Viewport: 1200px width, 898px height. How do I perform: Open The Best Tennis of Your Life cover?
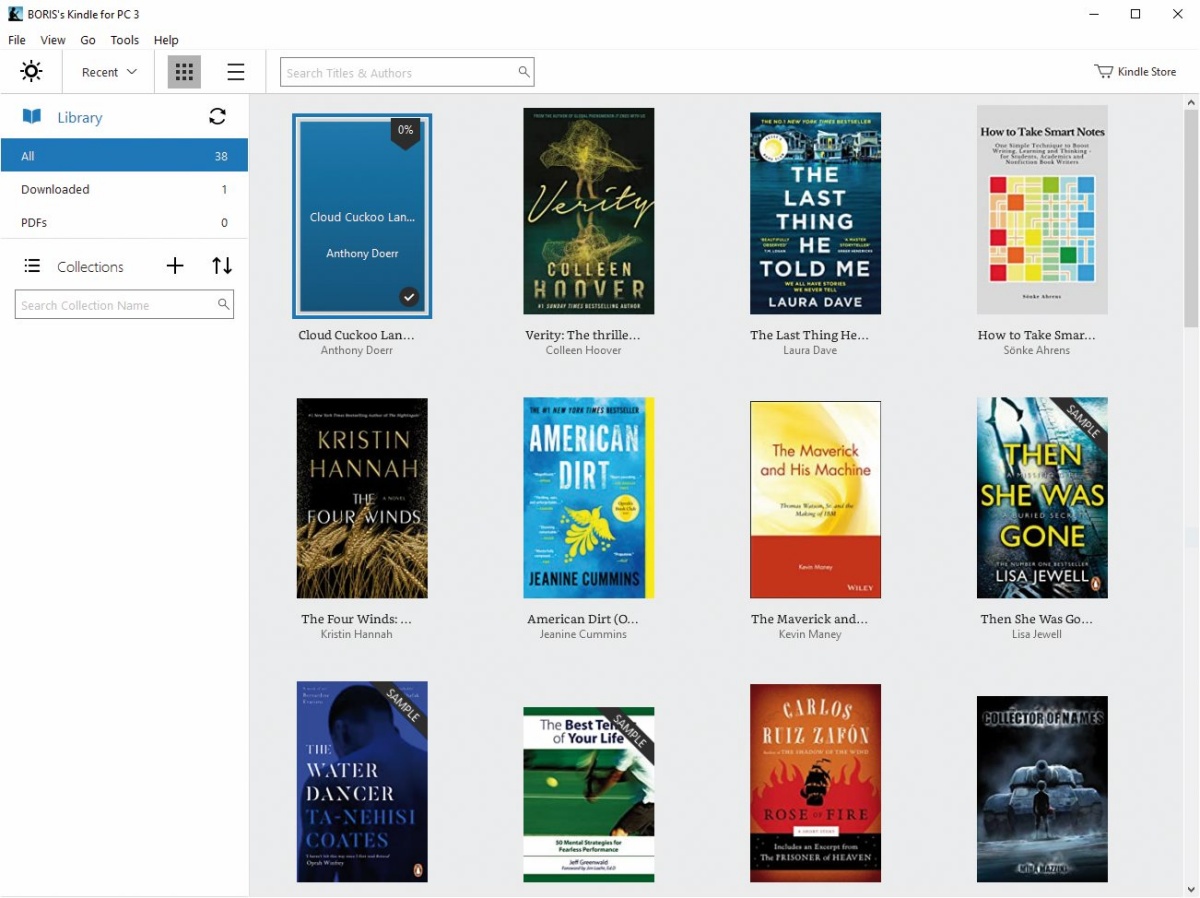tap(589, 795)
